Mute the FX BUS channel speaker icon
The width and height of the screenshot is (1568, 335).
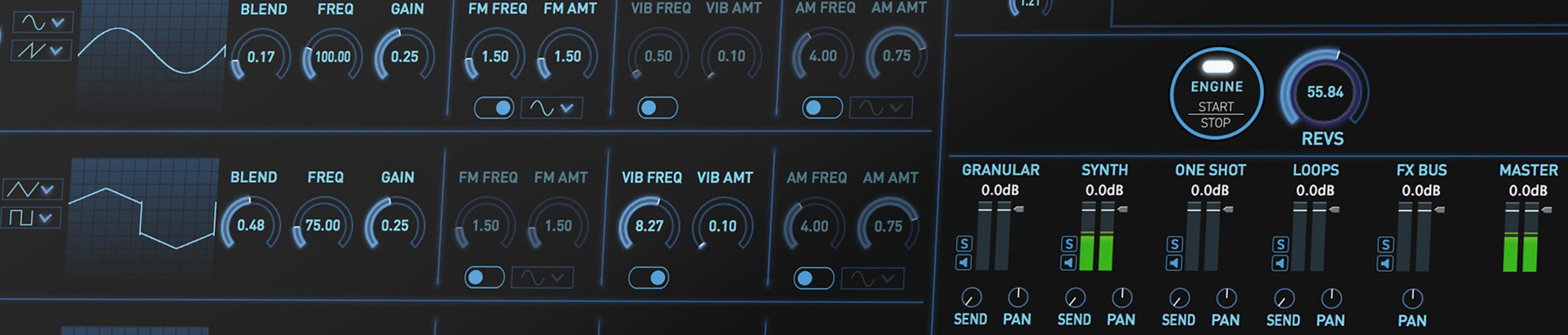[1386, 264]
